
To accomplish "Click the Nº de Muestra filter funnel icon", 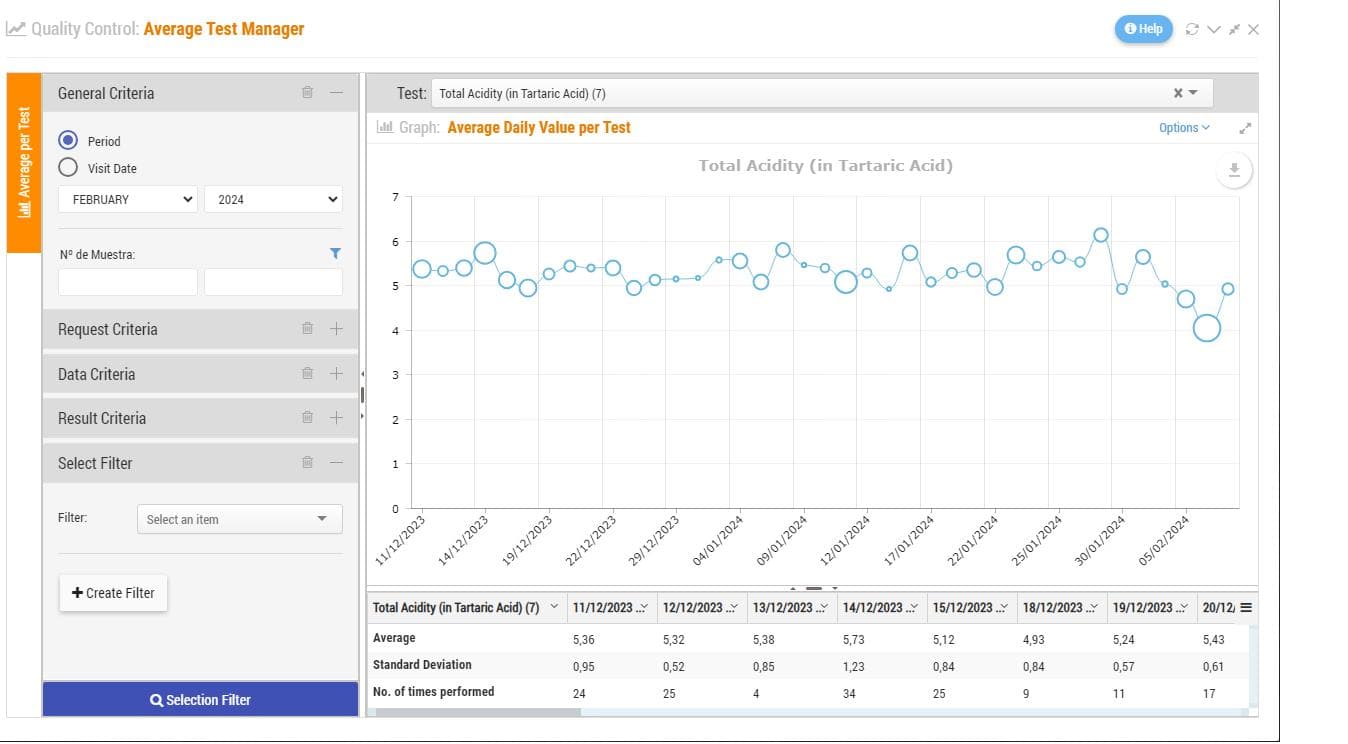I will point(335,254).
